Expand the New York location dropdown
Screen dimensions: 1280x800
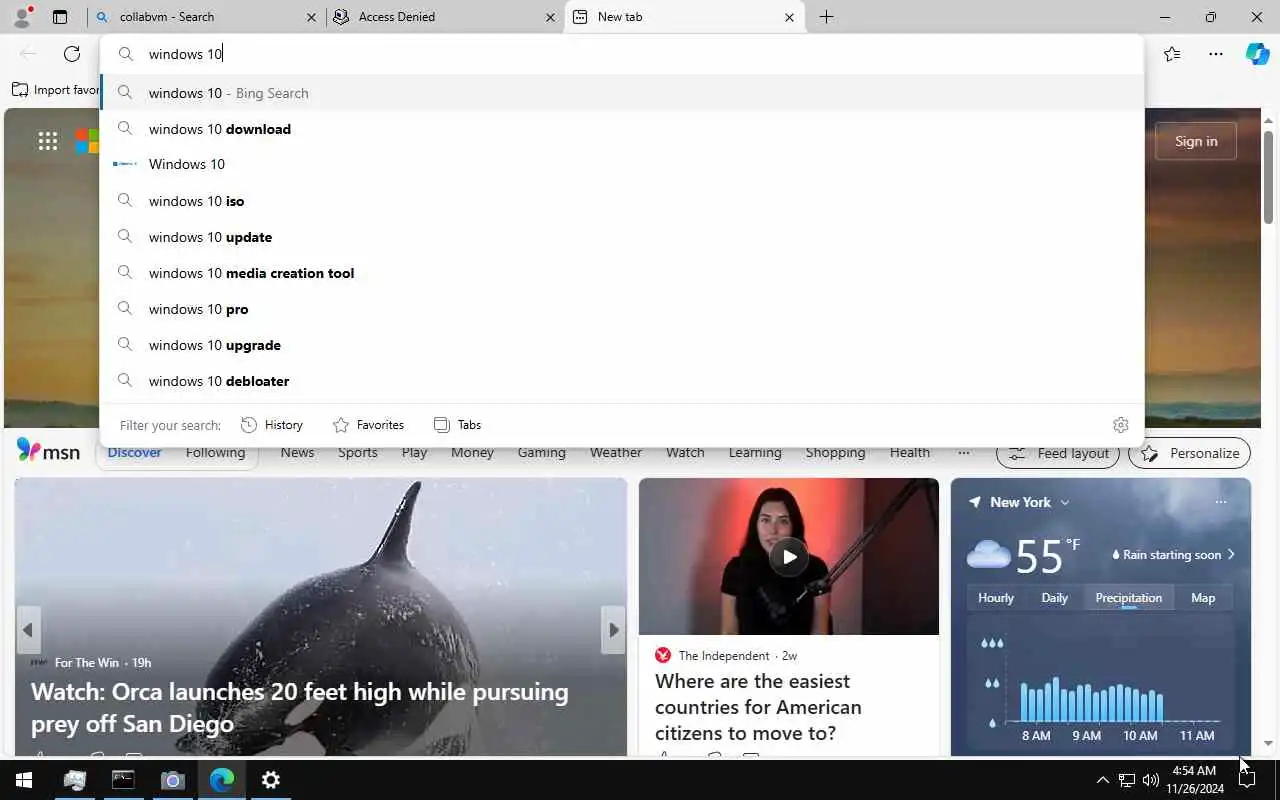click(1065, 502)
